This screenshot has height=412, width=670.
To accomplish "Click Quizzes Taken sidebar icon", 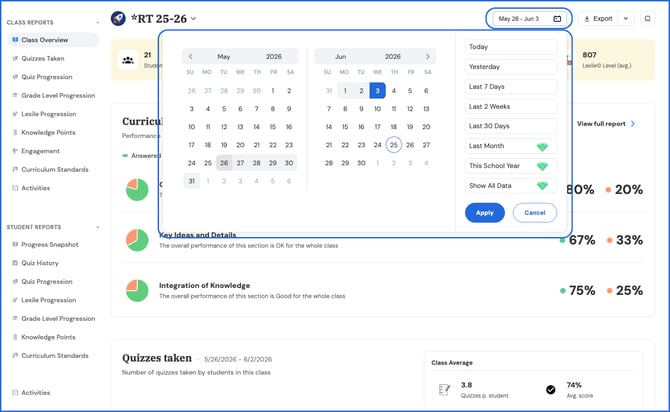I will coord(15,59).
